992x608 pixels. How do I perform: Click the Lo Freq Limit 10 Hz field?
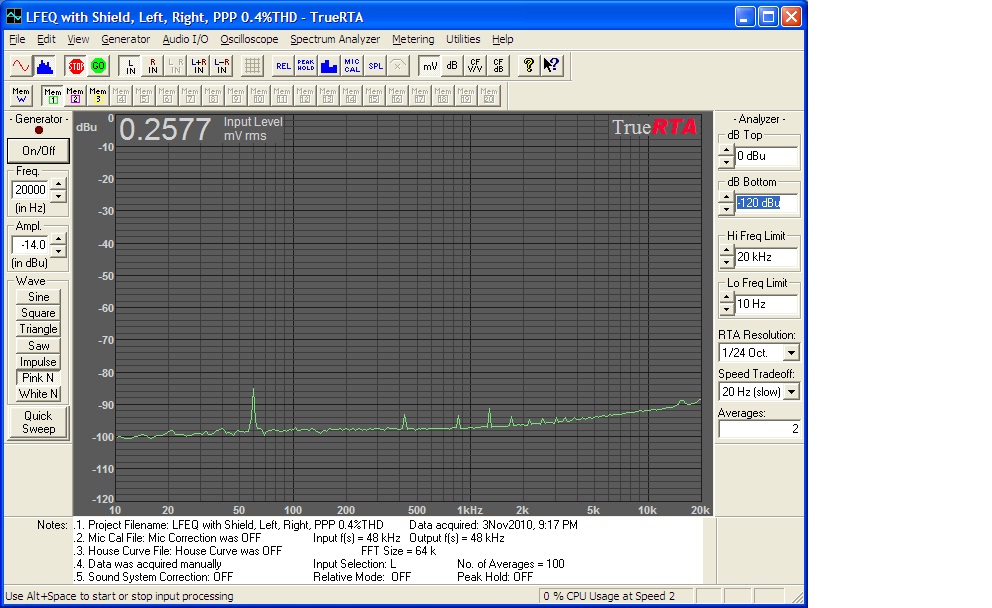tap(766, 304)
